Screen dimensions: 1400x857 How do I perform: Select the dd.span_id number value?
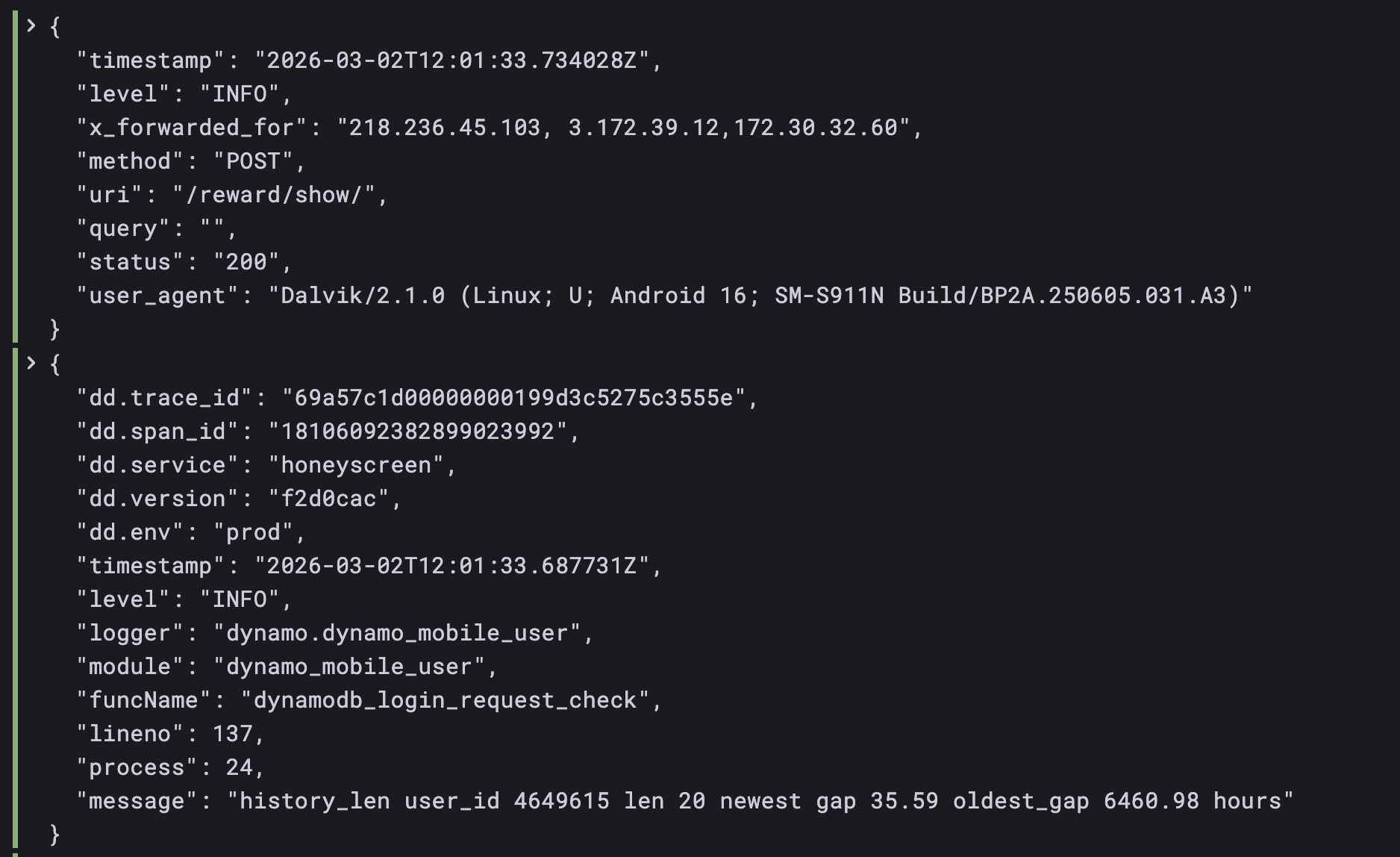click(x=418, y=431)
